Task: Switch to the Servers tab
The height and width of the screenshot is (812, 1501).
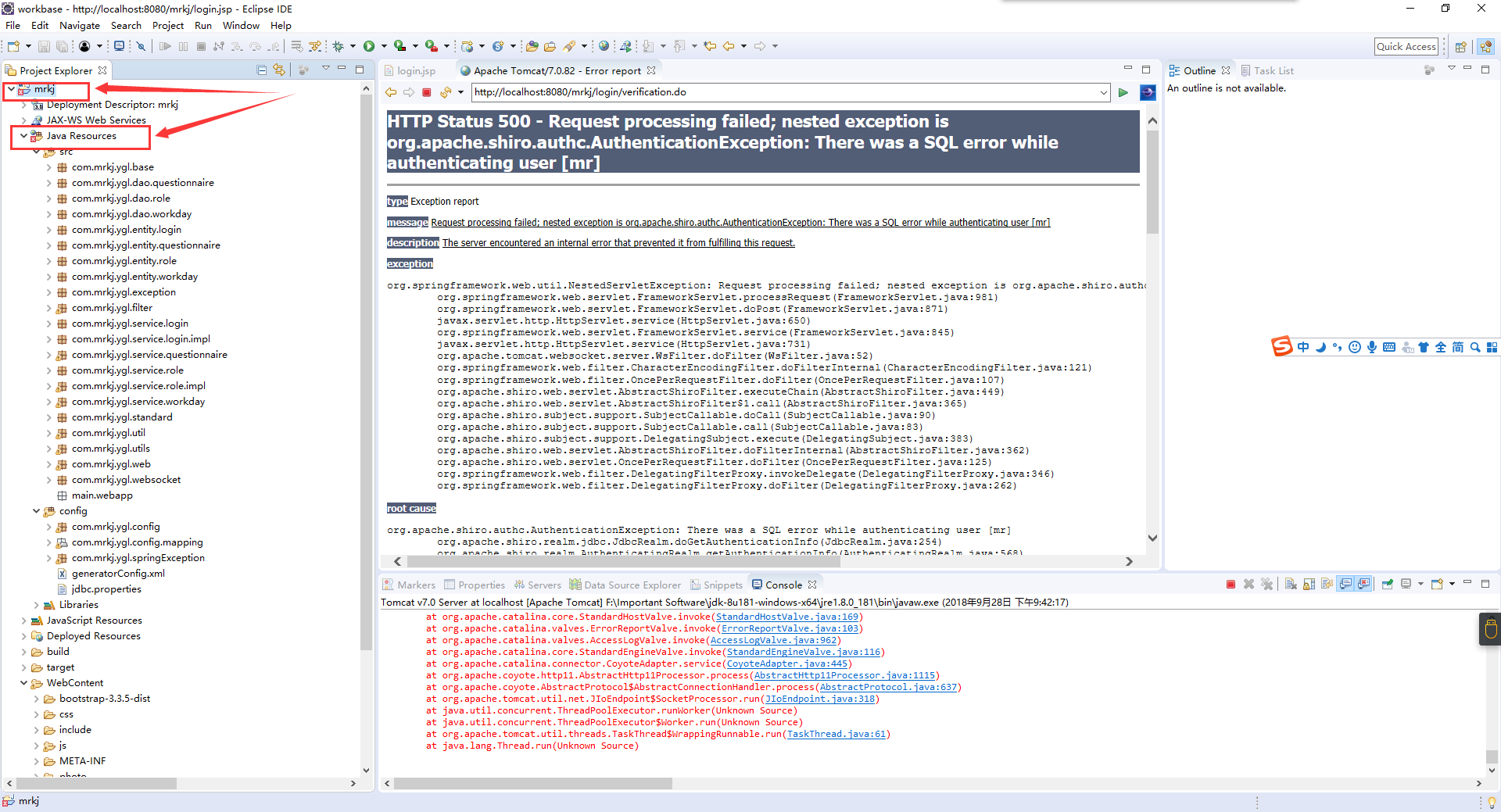Action: [537, 585]
